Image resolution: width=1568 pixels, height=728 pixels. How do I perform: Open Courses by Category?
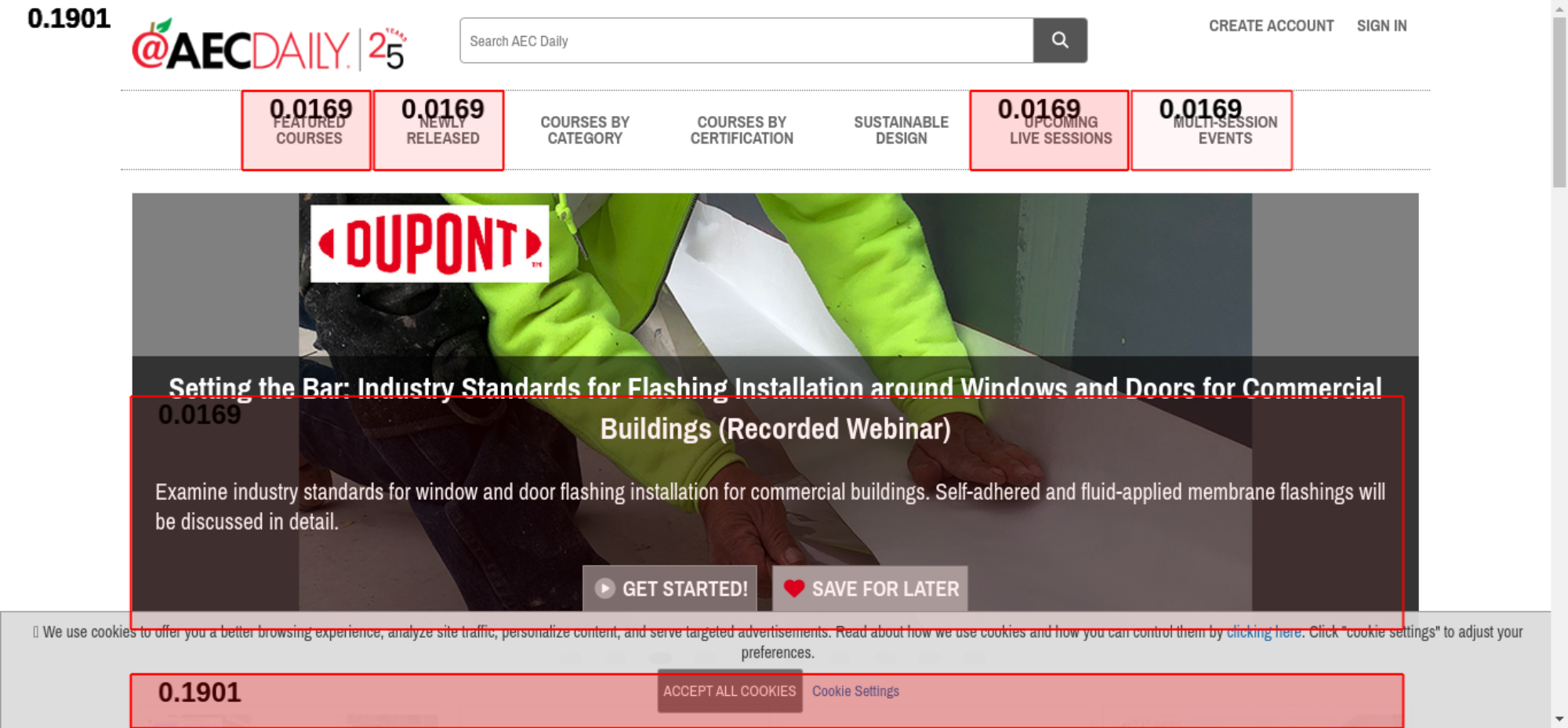[585, 130]
